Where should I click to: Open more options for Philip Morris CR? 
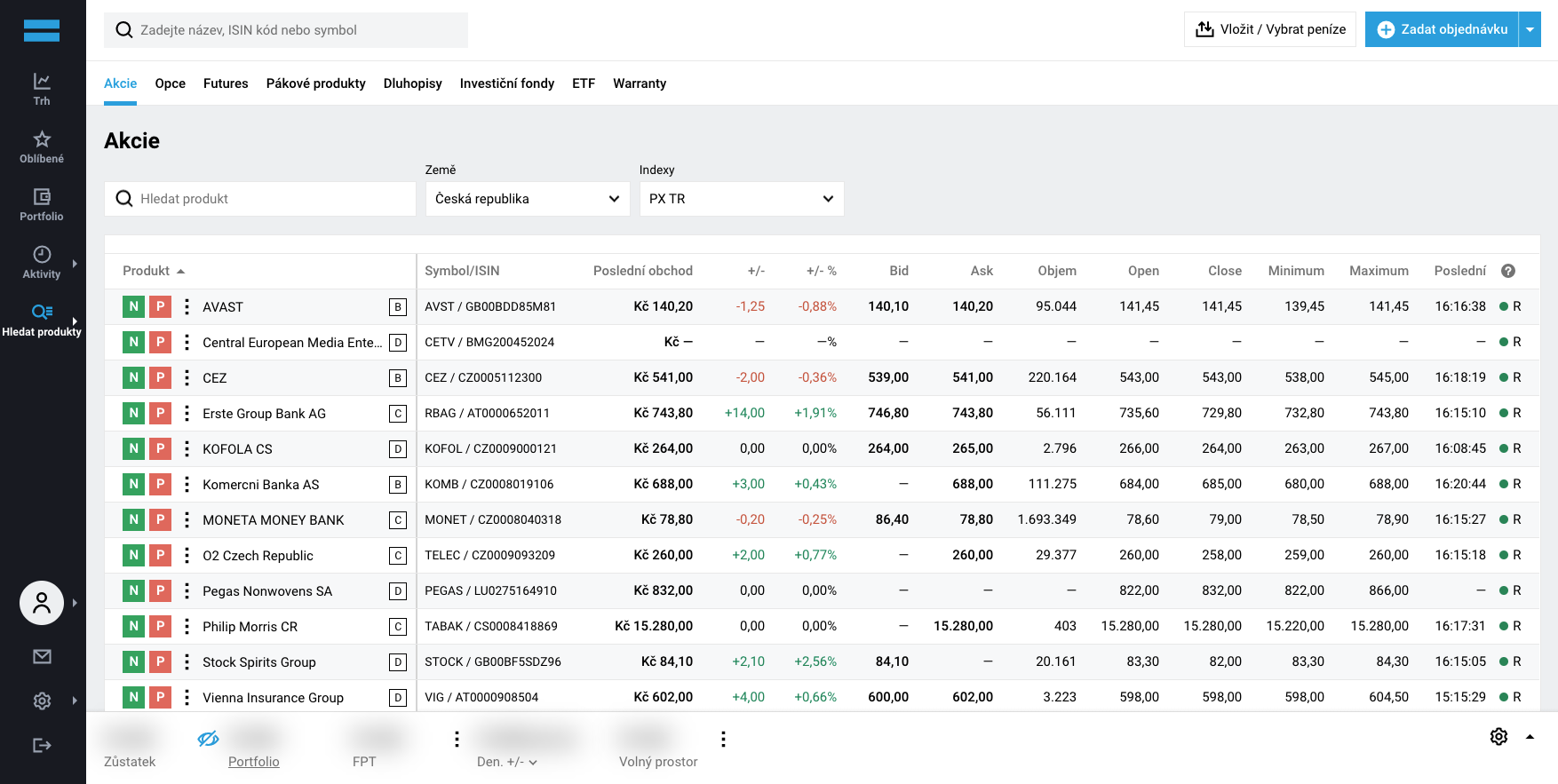187,626
